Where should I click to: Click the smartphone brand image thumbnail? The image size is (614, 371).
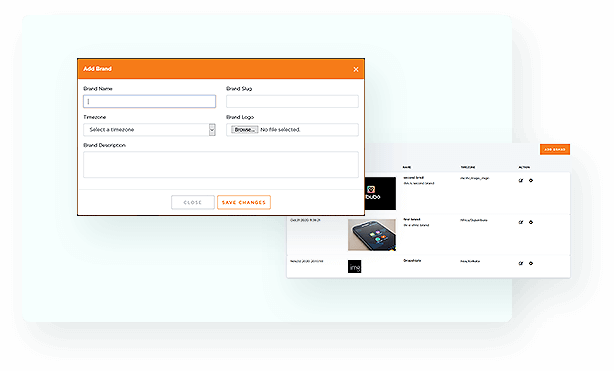tap(372, 235)
